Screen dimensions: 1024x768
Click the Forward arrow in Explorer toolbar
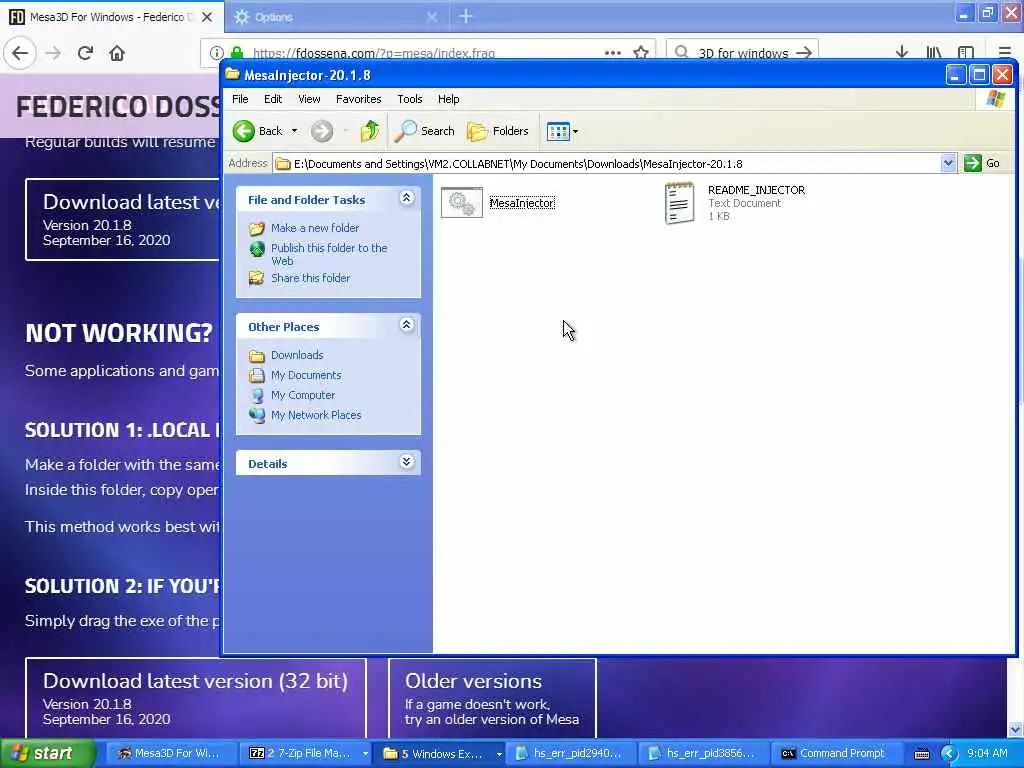pyautogui.click(x=321, y=131)
